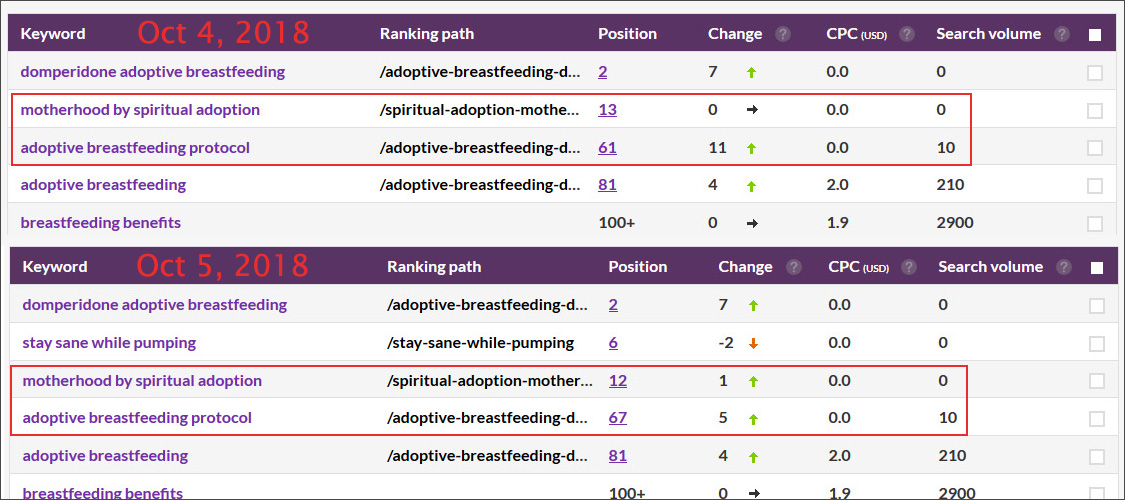Check the box for stay sane while pumping row
Screen dimensions: 1125x500
coord(1097,344)
